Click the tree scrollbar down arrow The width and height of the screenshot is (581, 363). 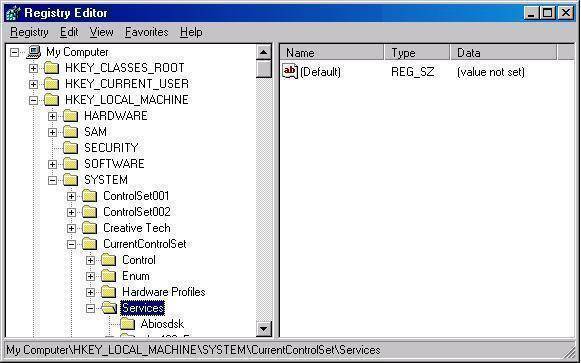[264, 328]
